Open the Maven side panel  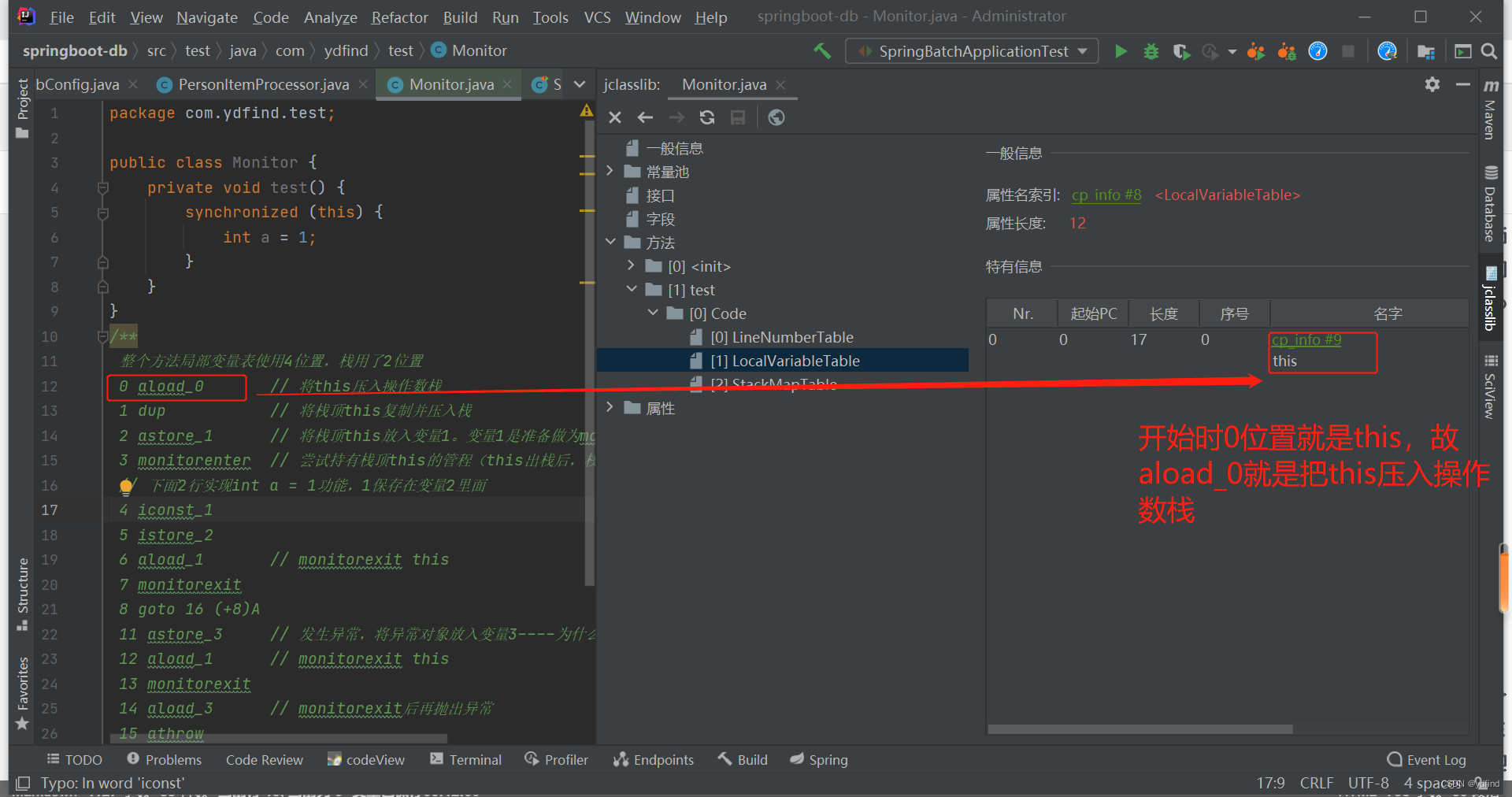[x=1490, y=109]
